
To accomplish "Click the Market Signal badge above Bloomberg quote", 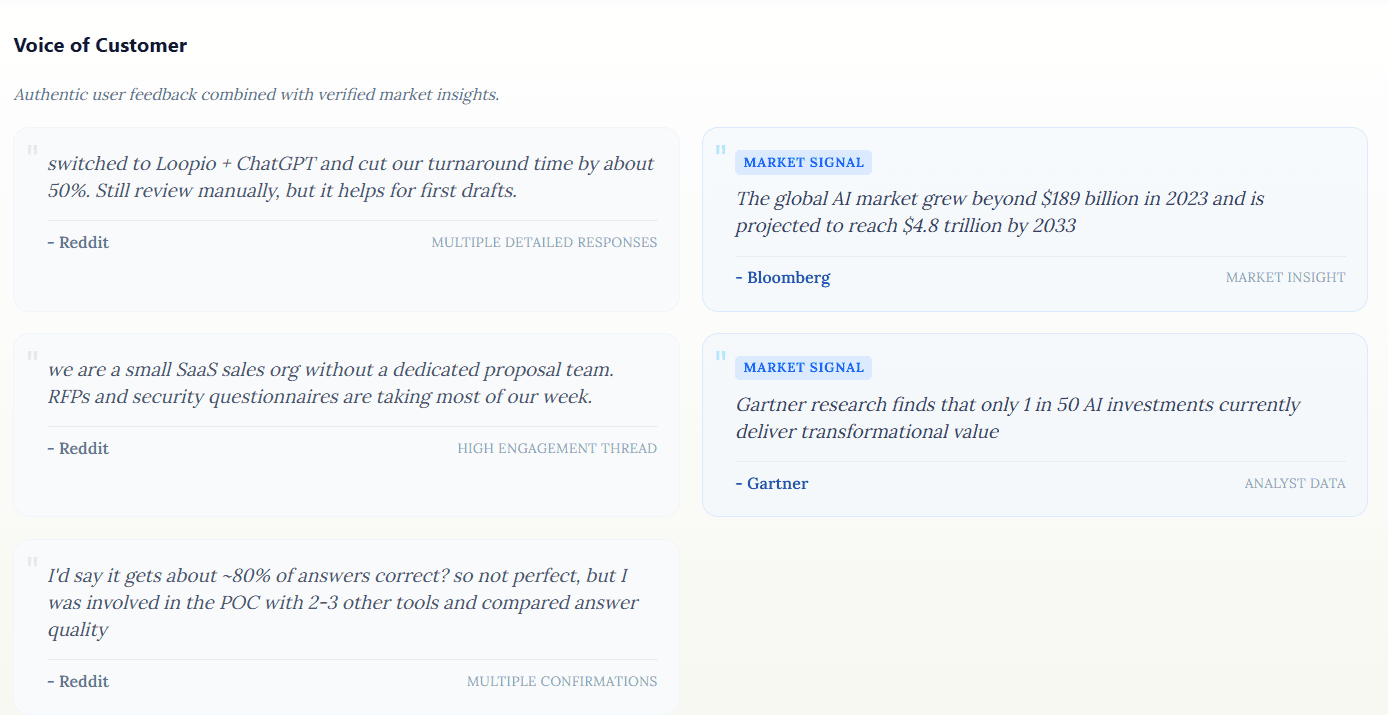I will [x=803, y=163].
